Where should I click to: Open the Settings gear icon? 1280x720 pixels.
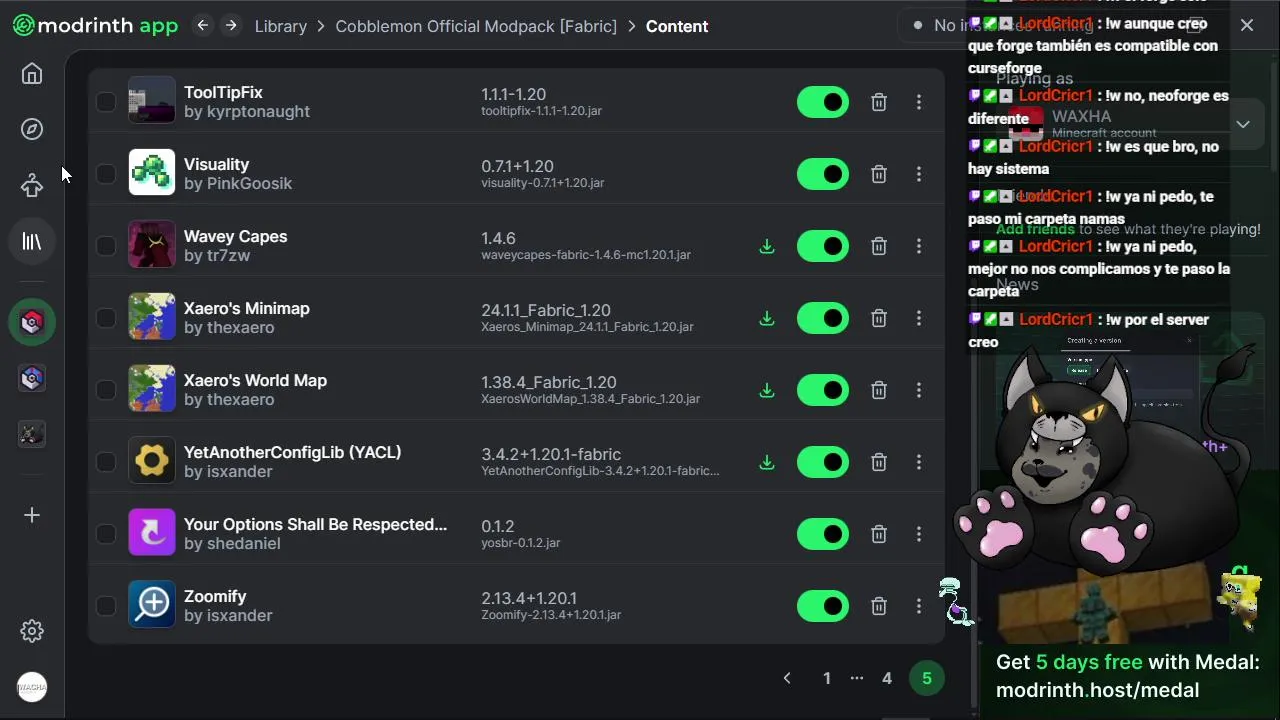click(32, 631)
